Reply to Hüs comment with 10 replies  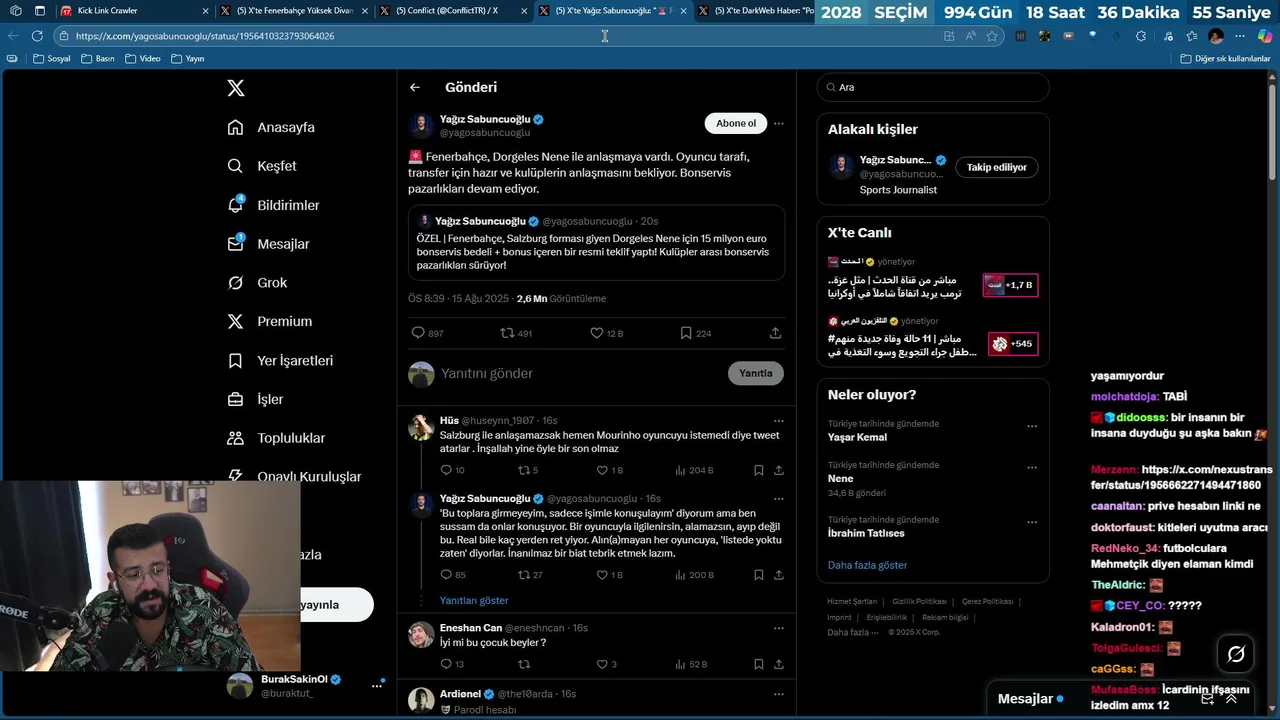[452, 470]
